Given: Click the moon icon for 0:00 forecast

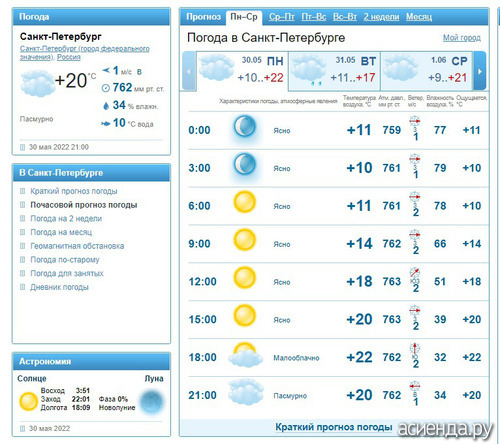Looking at the screenshot, I should click(x=244, y=126).
